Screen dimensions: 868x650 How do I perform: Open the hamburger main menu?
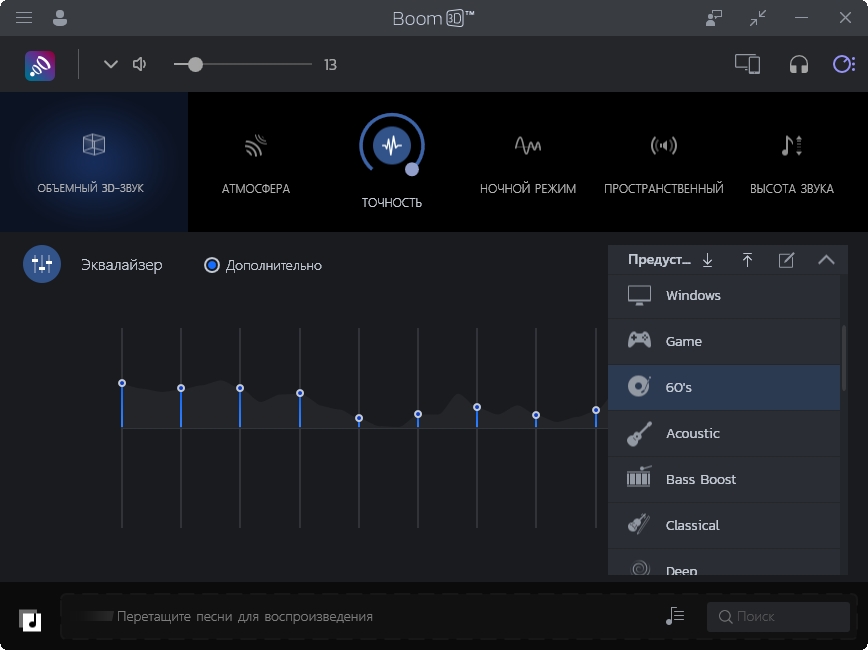click(x=24, y=18)
